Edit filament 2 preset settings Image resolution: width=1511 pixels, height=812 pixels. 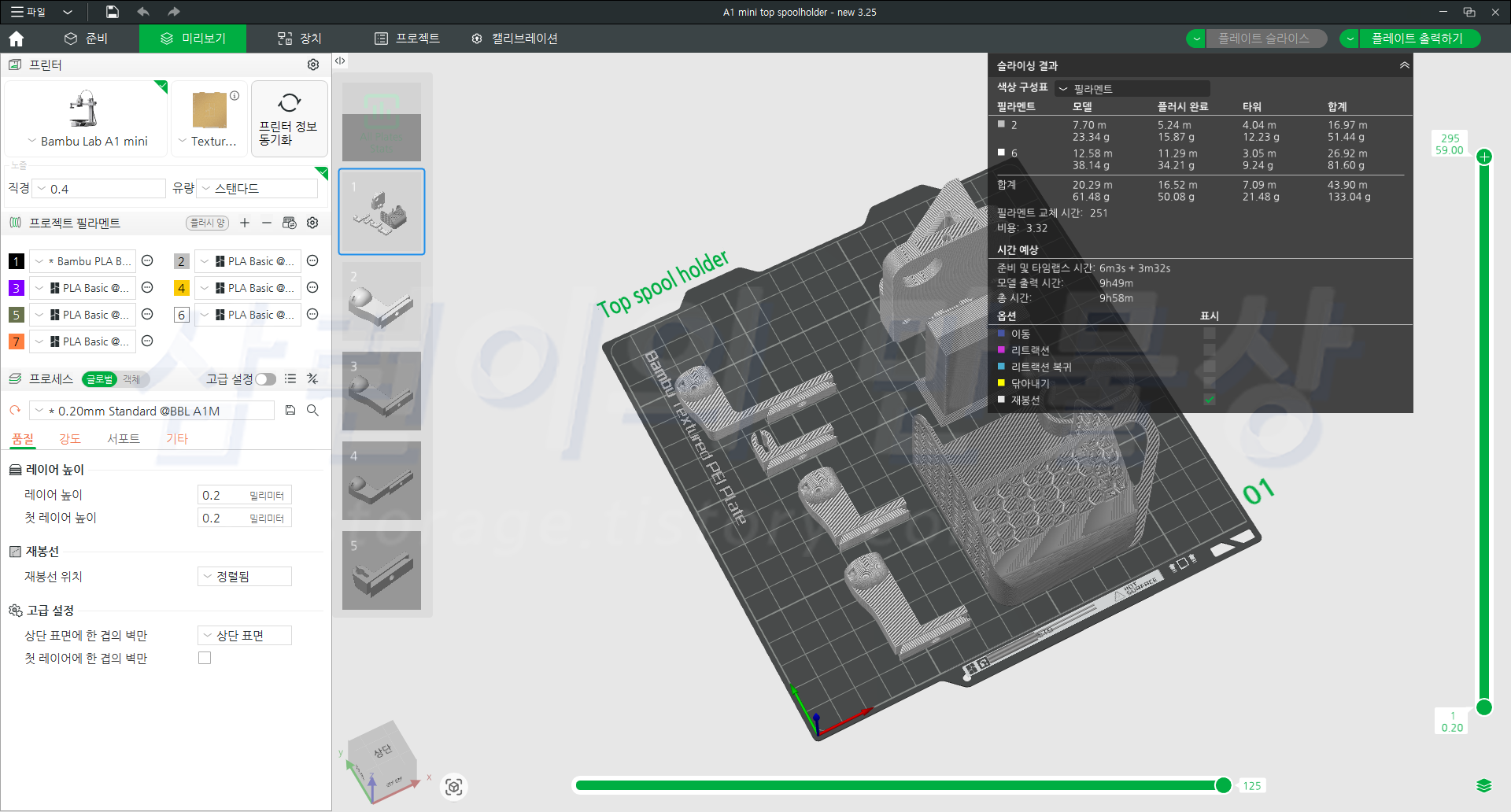(312, 261)
